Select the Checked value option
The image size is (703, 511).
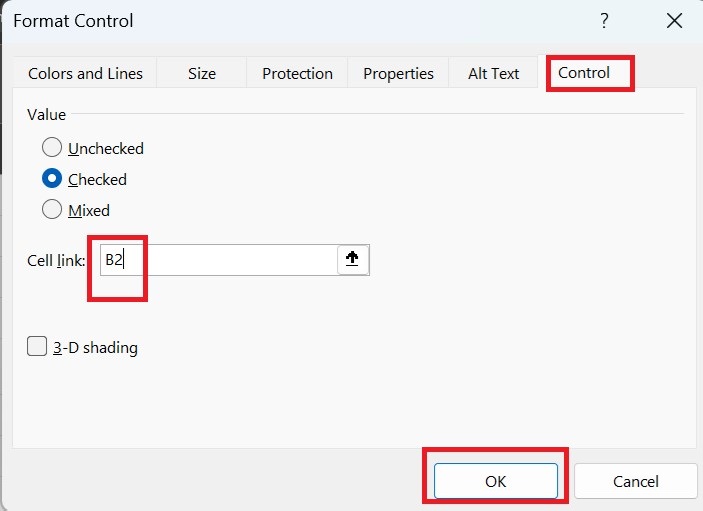(x=52, y=179)
